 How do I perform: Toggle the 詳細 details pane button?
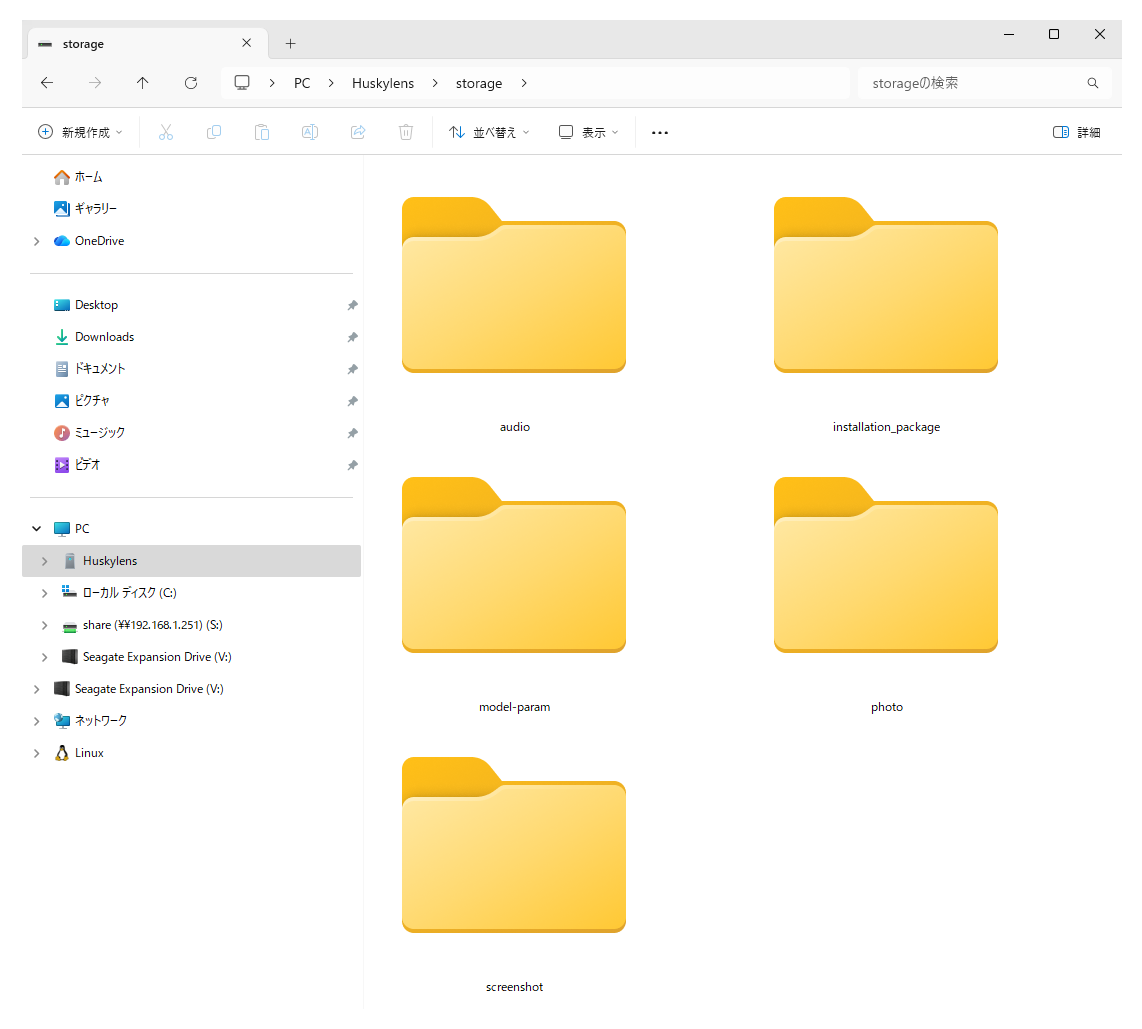click(x=1077, y=132)
